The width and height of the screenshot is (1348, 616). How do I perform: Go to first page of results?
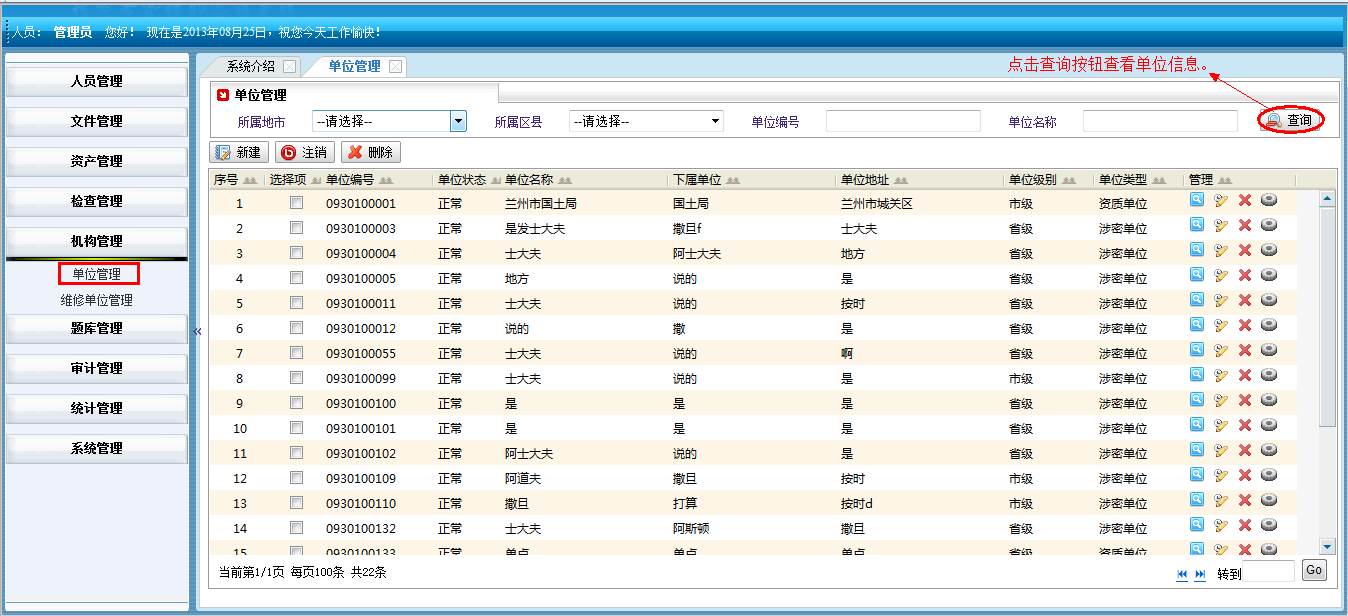click(x=1182, y=574)
